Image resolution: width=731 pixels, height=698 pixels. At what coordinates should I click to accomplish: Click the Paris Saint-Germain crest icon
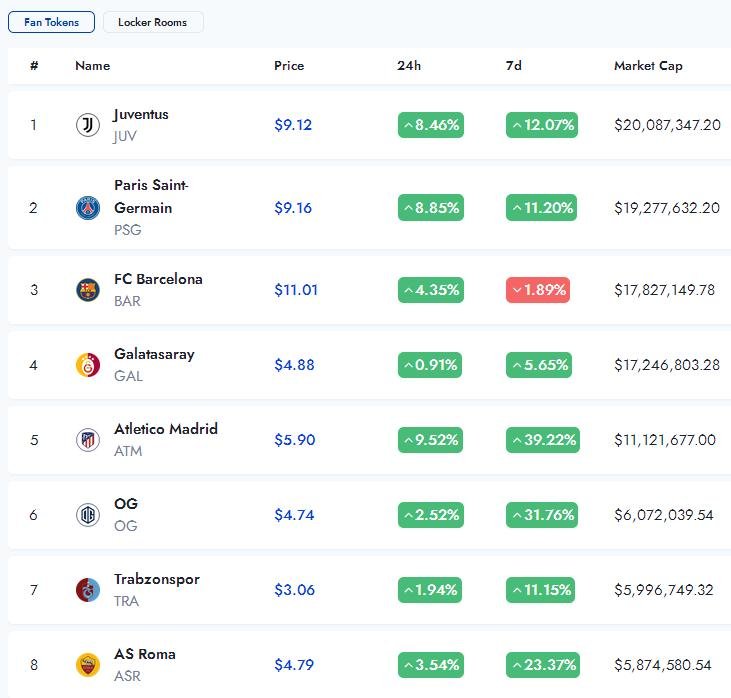pos(88,207)
